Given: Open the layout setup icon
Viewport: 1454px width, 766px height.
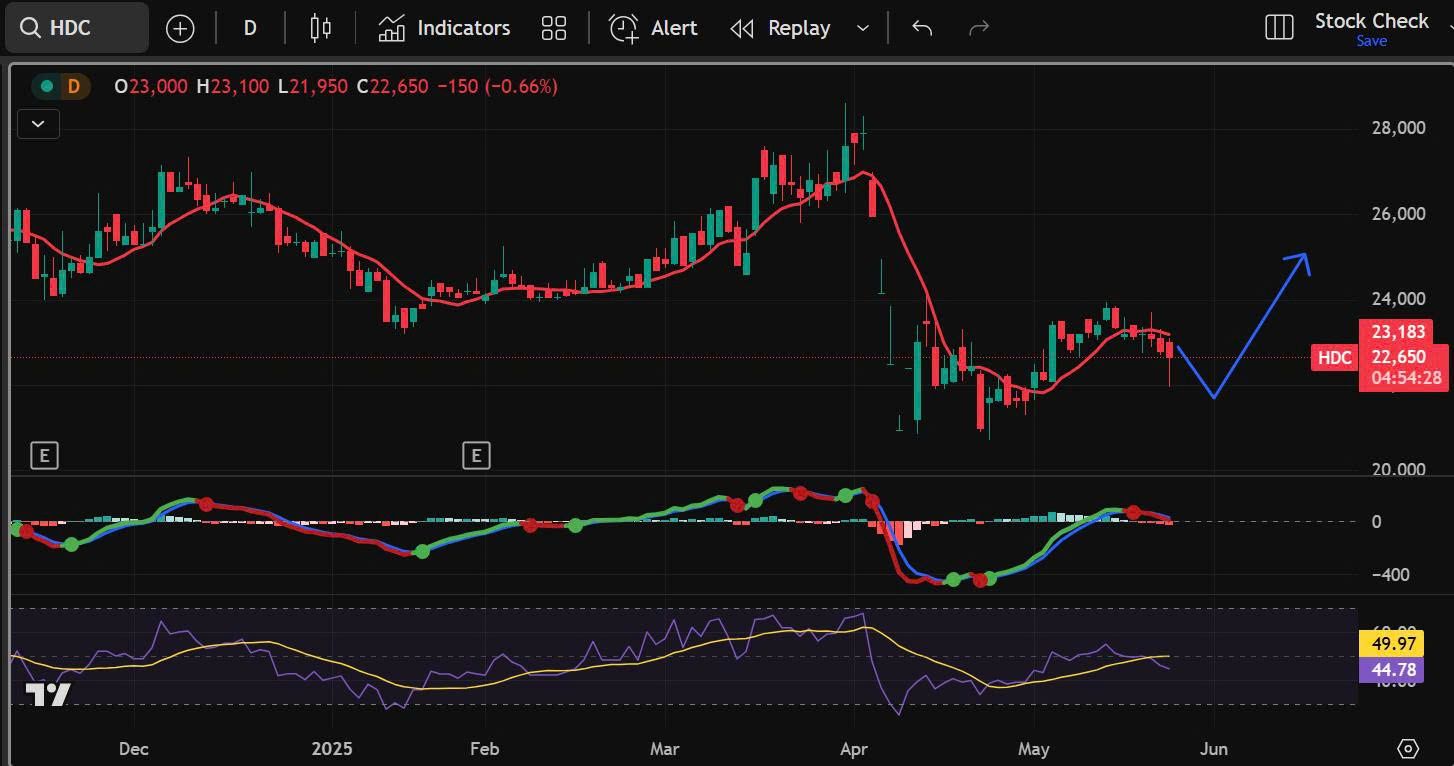Looking at the screenshot, I should (x=1279, y=28).
